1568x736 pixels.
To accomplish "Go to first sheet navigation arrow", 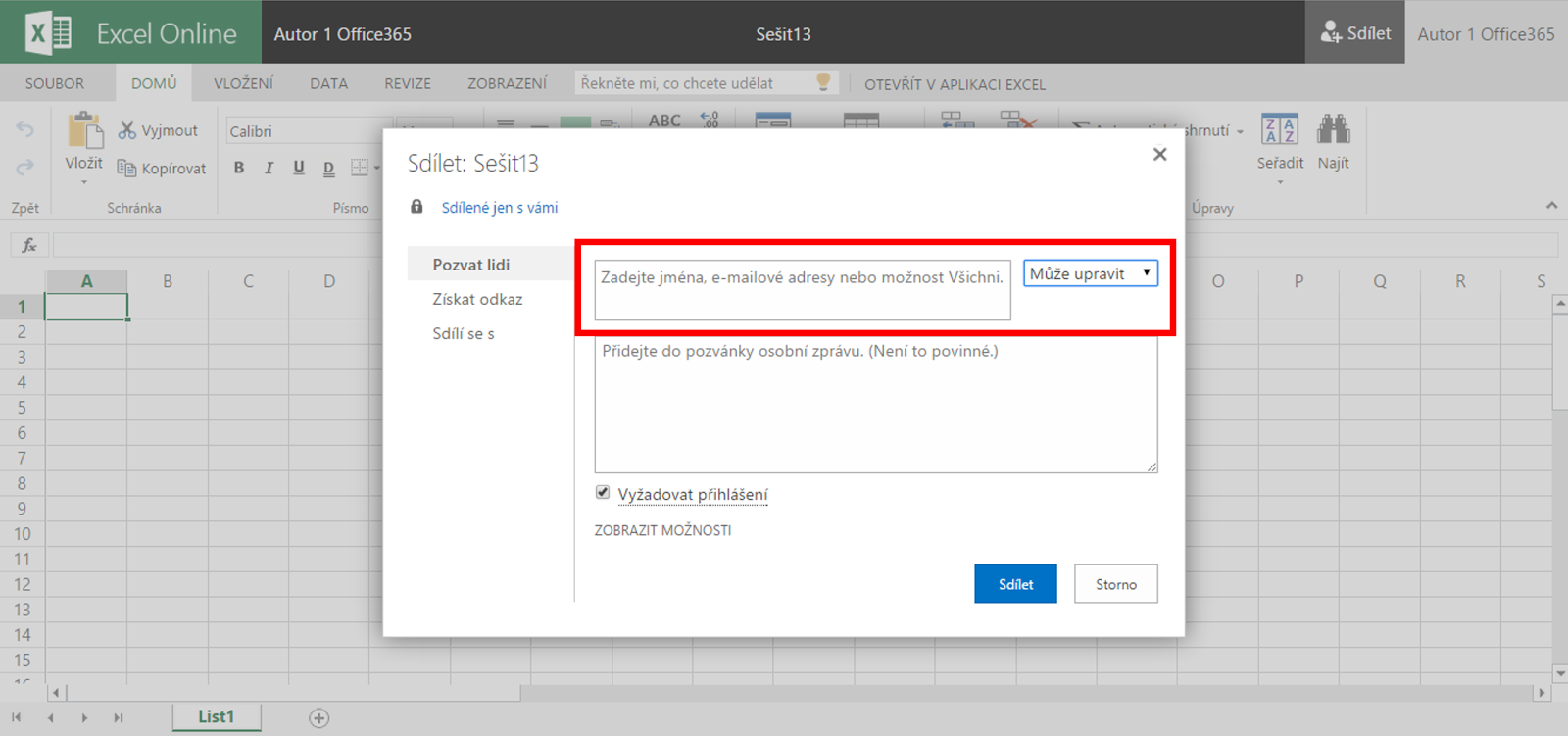I will point(17,718).
